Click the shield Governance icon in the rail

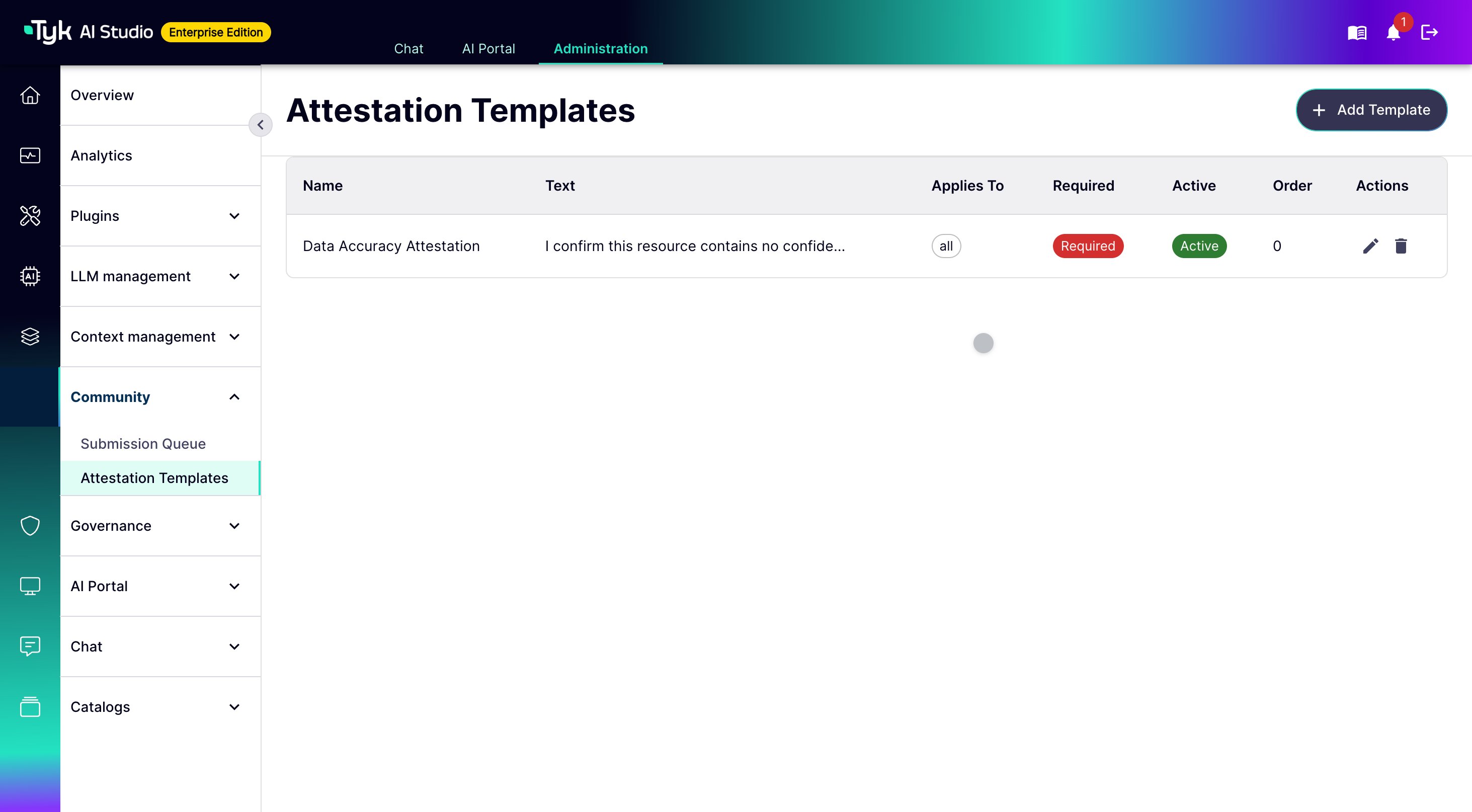pyautogui.click(x=30, y=526)
